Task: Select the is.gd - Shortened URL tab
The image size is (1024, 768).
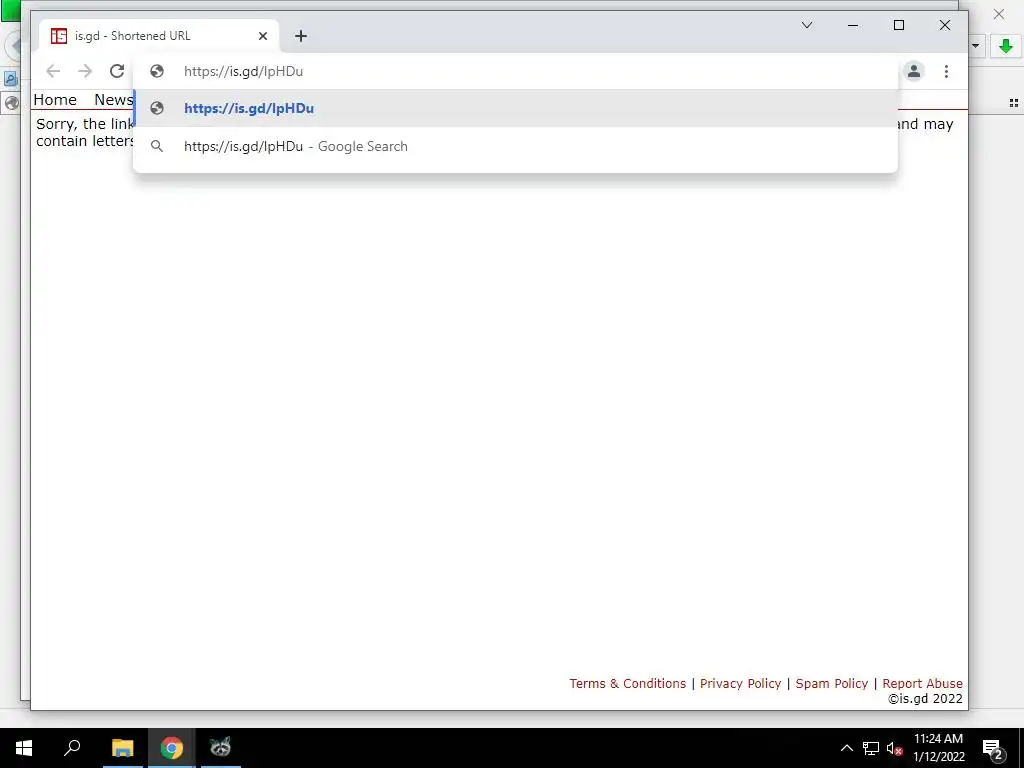Action: [x=159, y=36]
